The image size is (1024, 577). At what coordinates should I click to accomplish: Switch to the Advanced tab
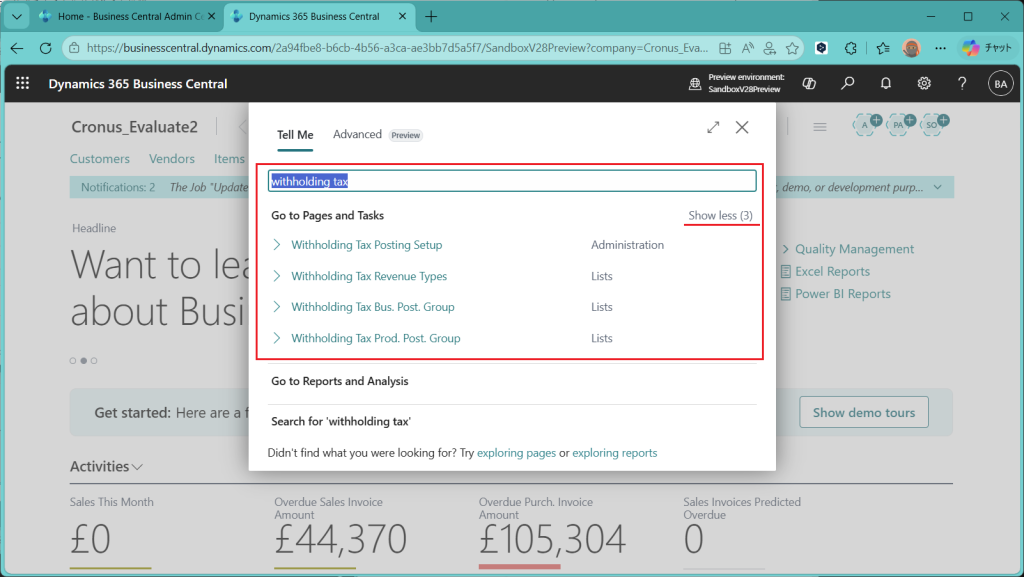357,135
